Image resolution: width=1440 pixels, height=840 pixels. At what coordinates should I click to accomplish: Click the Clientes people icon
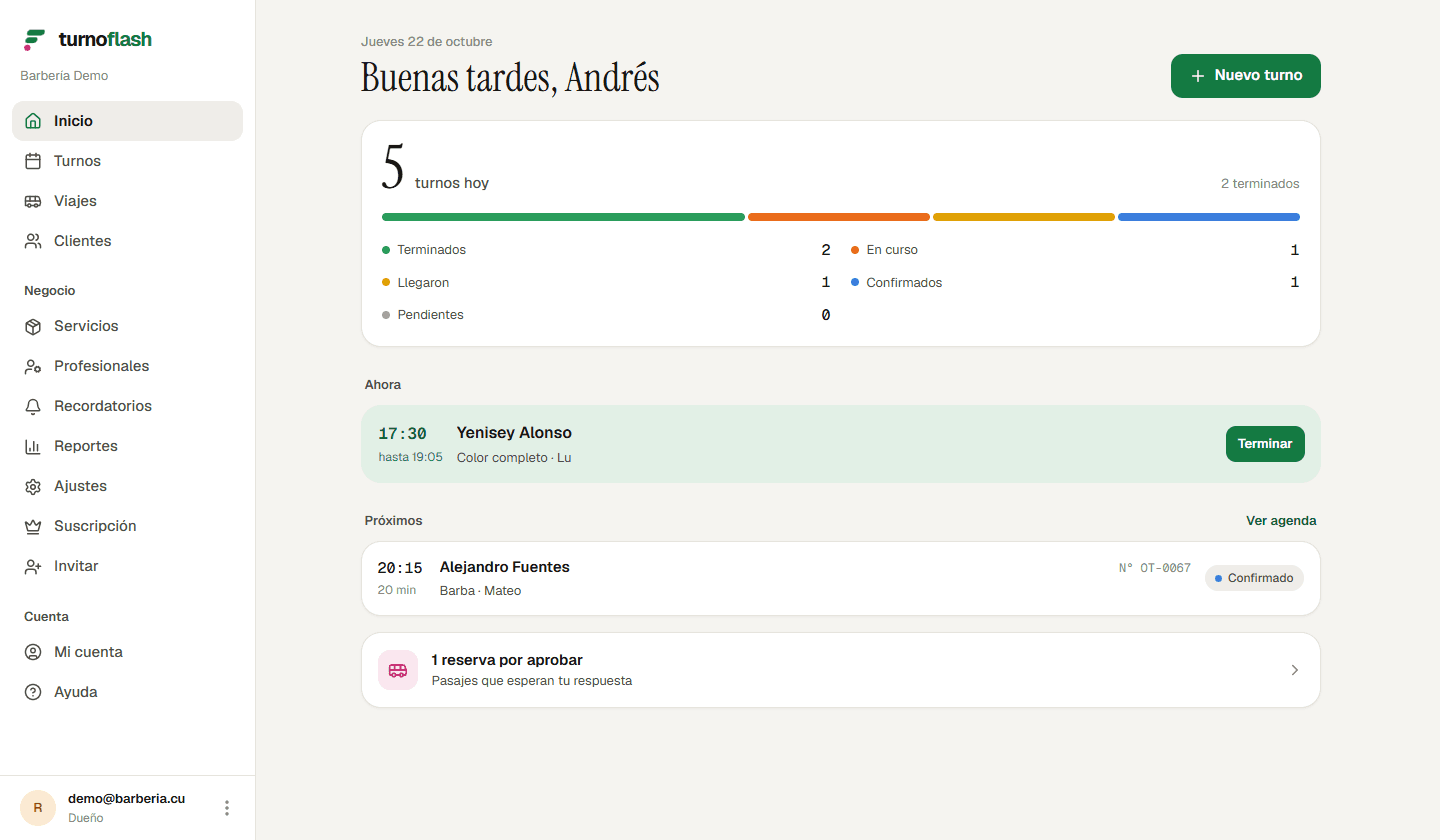[x=33, y=241]
